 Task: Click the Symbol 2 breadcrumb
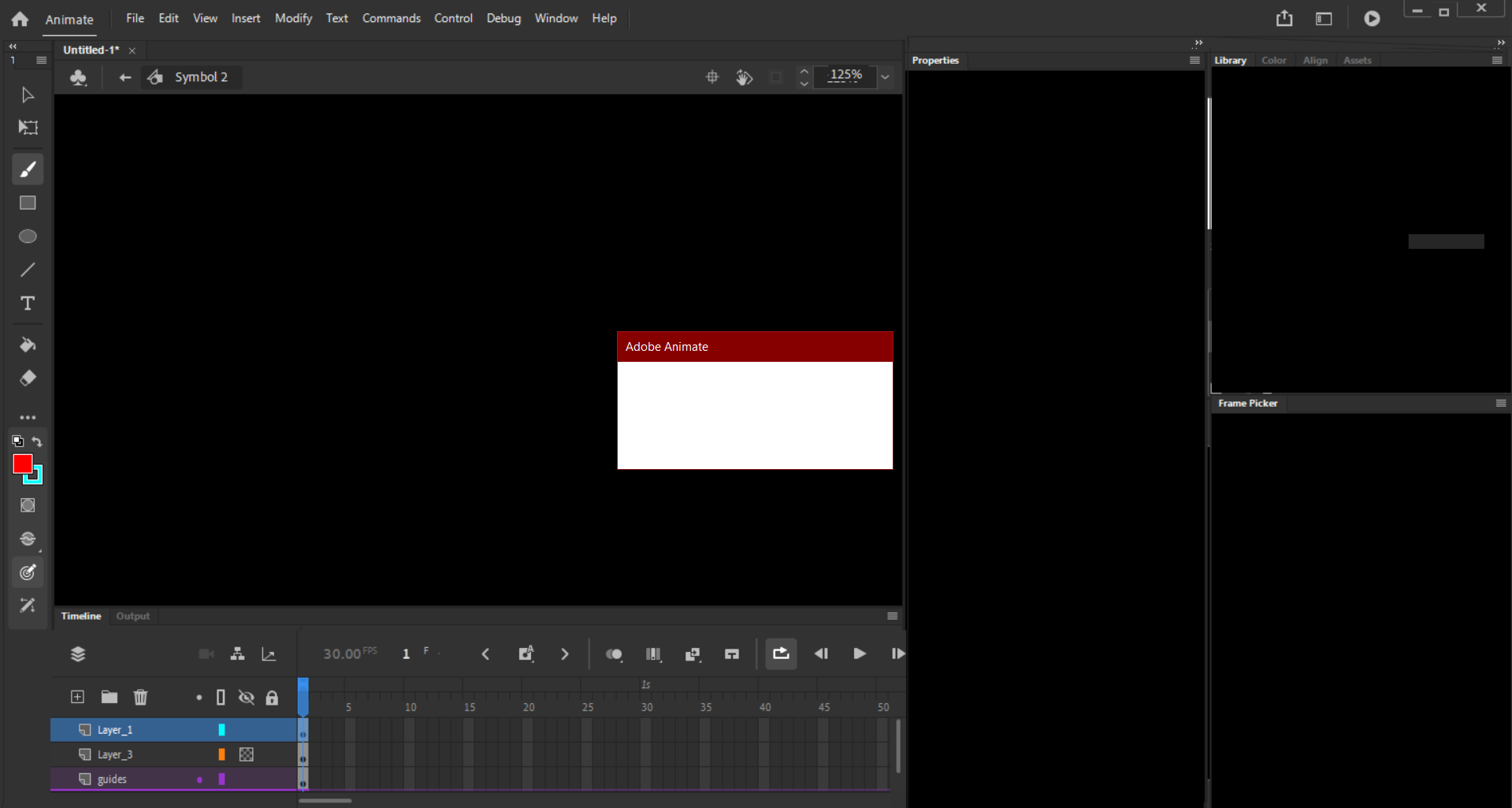pyautogui.click(x=201, y=77)
